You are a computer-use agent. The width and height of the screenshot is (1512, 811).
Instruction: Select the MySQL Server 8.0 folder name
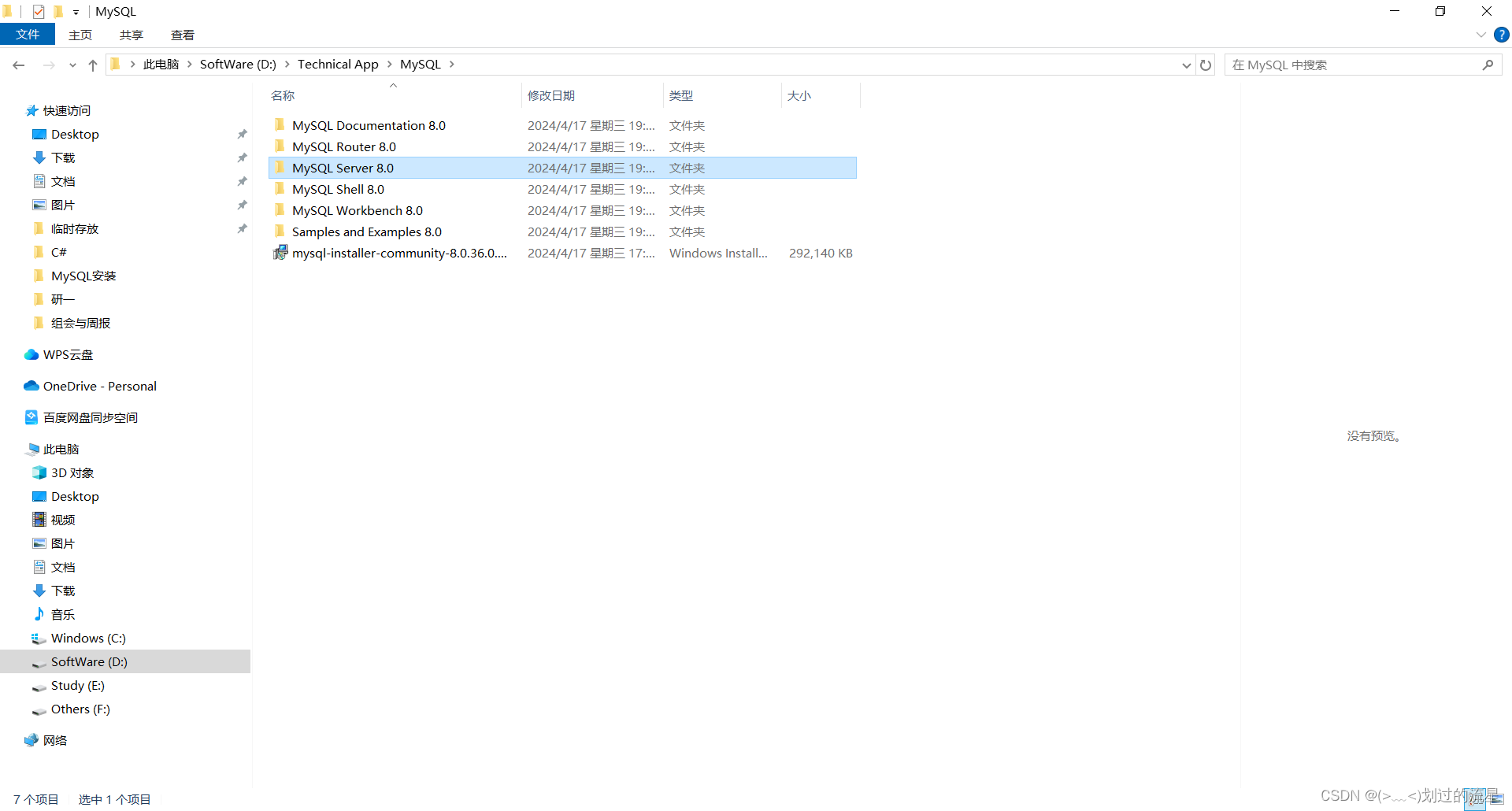click(343, 168)
